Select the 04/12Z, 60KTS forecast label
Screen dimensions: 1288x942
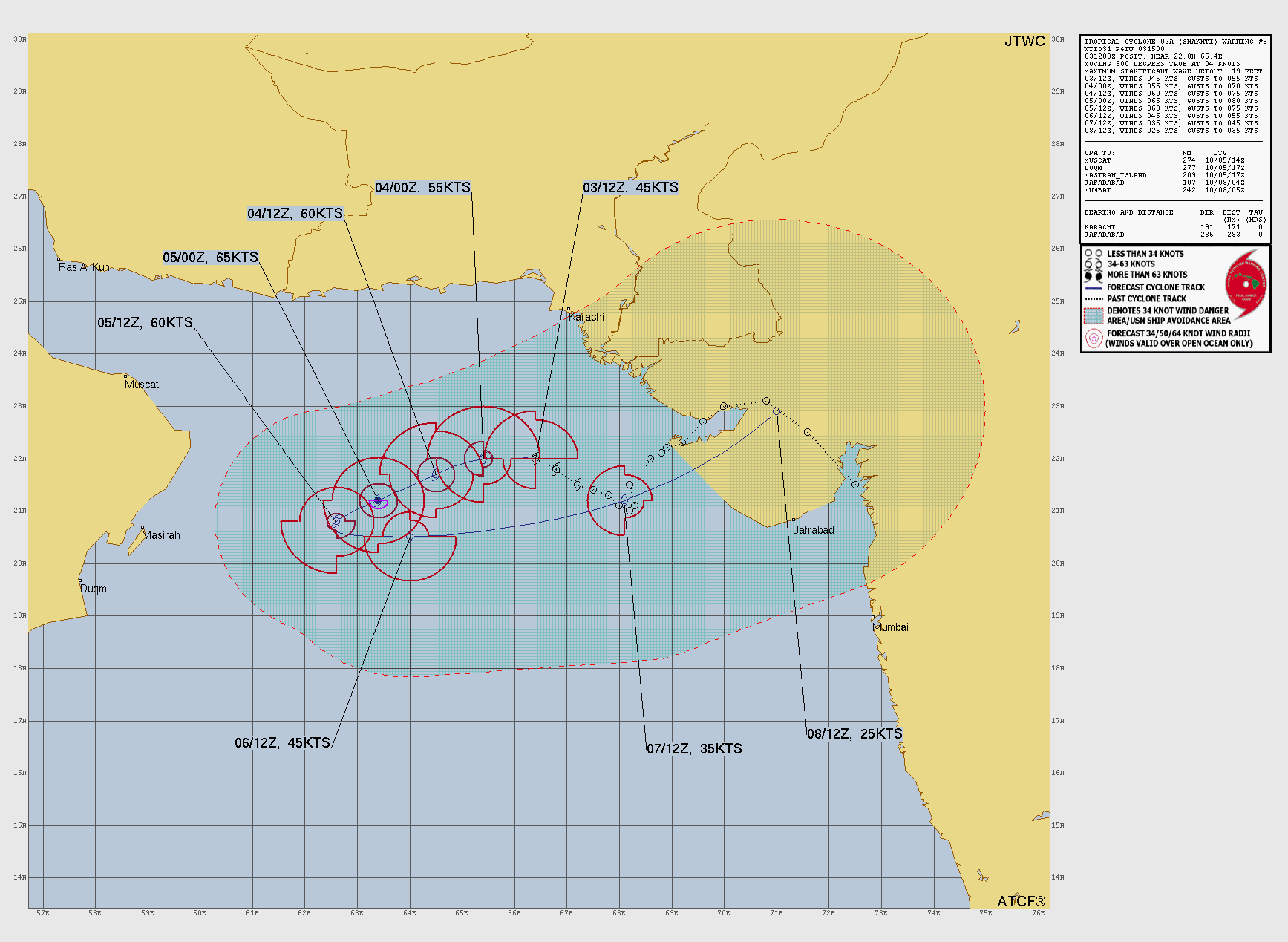[x=295, y=214]
